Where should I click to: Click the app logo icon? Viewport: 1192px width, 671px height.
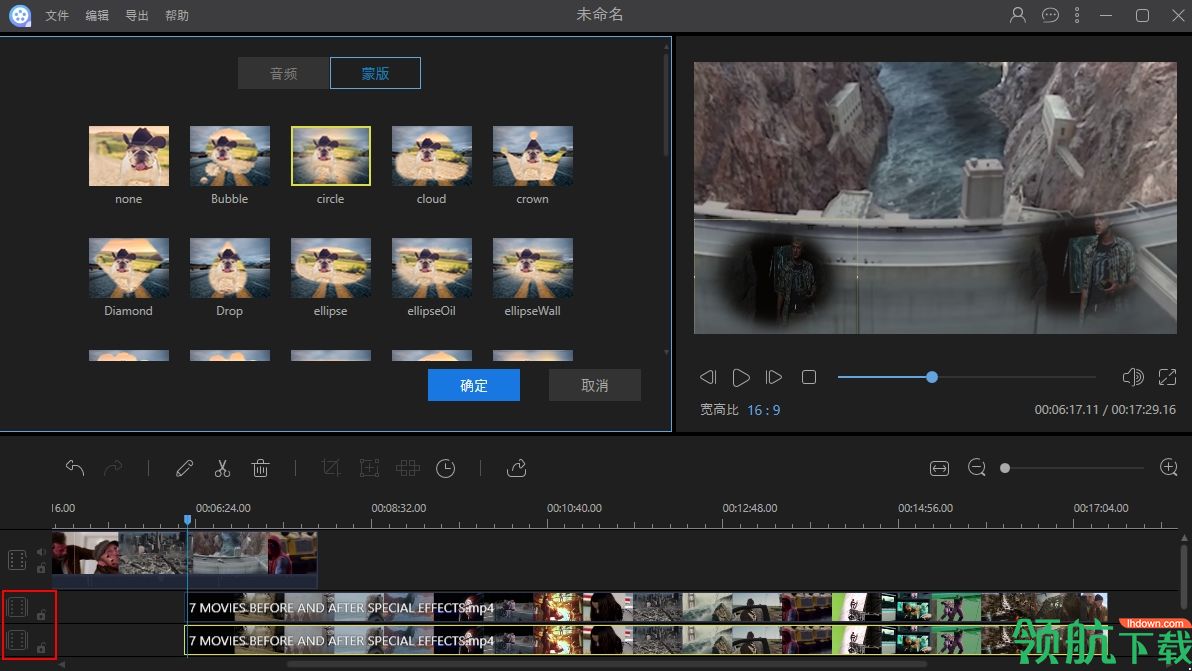click(20, 15)
